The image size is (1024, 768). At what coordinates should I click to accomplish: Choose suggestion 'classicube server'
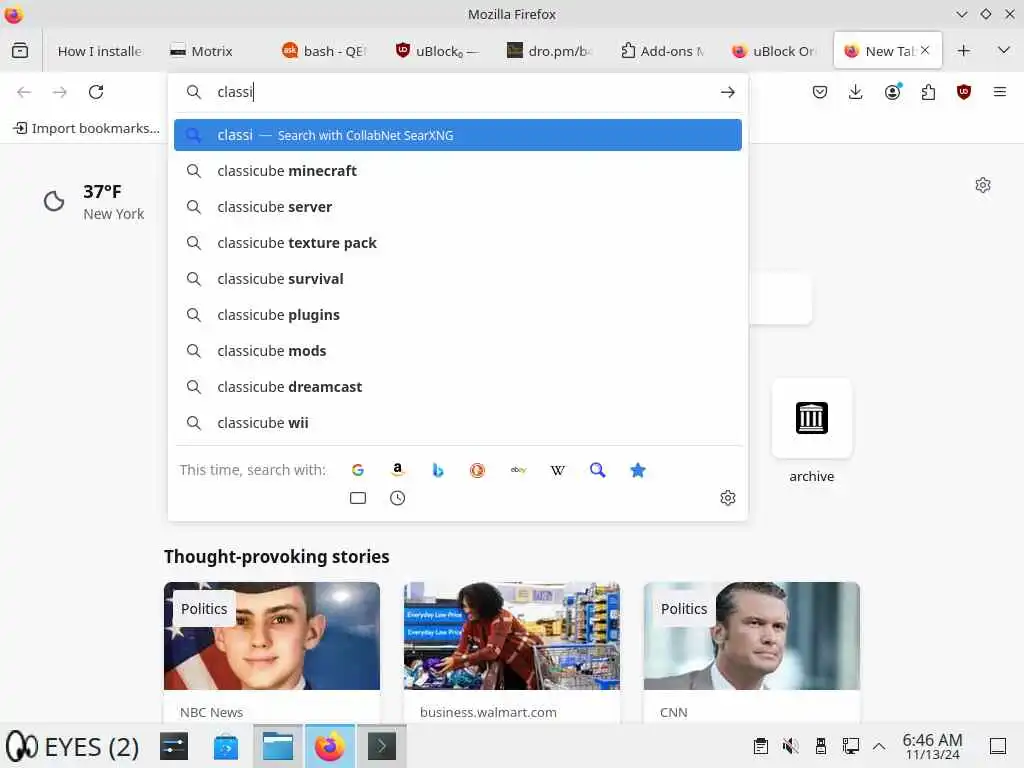pyautogui.click(x=458, y=207)
